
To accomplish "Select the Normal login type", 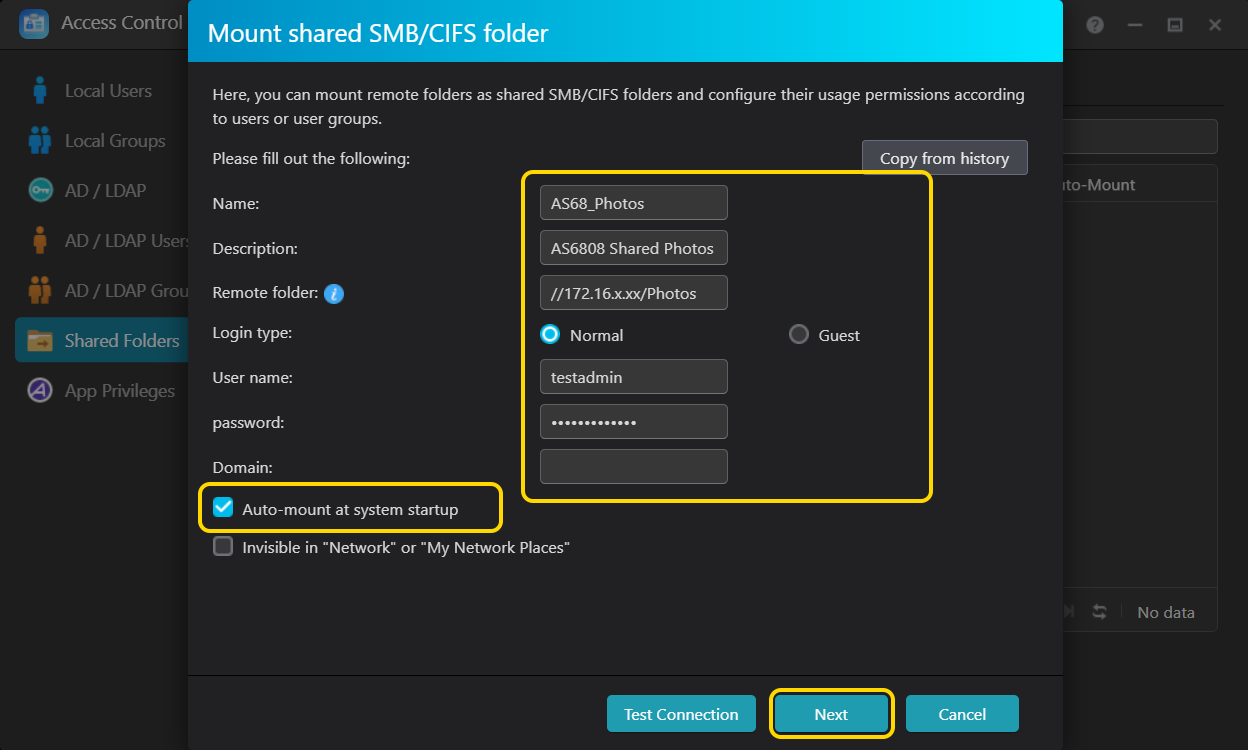I will (550, 335).
